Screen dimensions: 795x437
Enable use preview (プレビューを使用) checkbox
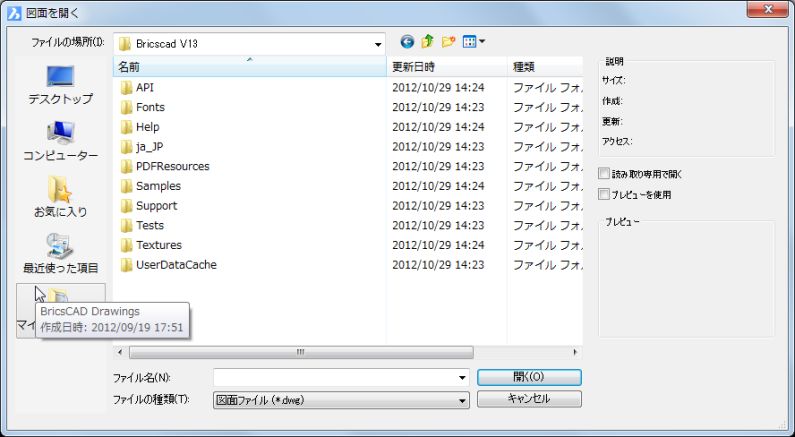[603, 194]
